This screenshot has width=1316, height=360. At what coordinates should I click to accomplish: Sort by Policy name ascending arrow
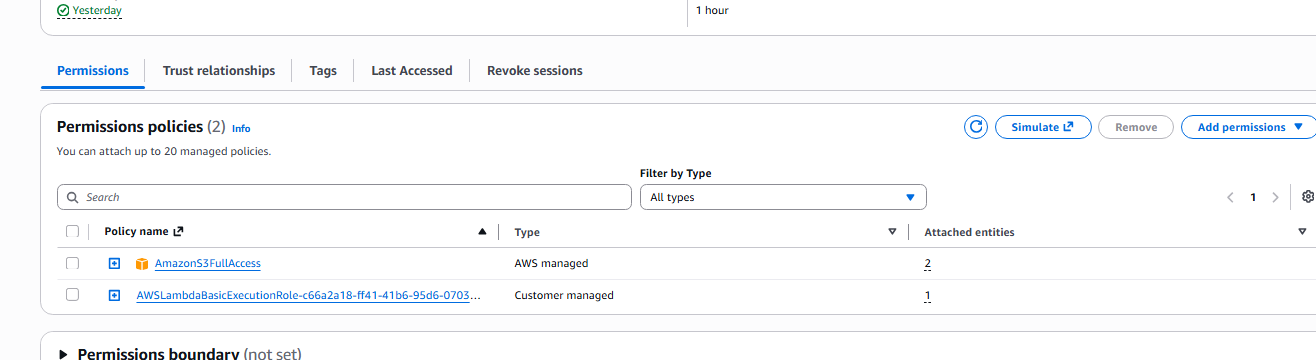click(x=483, y=232)
